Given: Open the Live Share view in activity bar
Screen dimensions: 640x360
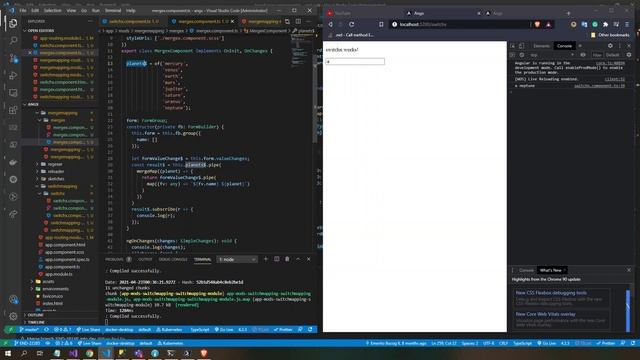Looking at the screenshot, I should (x=13, y=214).
